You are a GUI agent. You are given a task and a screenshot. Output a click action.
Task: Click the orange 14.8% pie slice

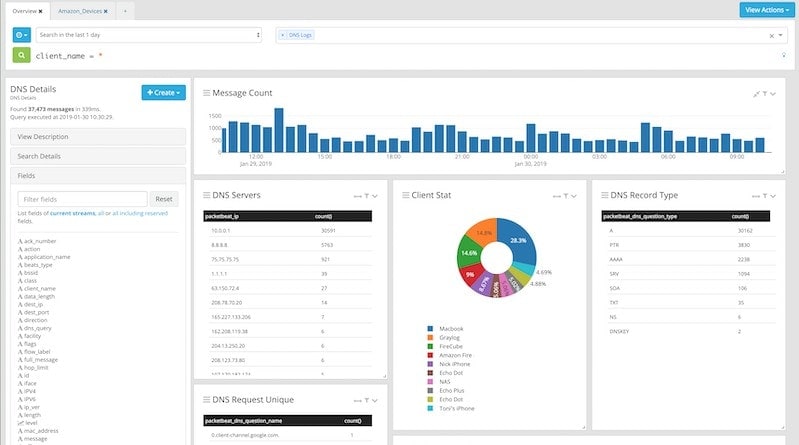click(x=483, y=232)
